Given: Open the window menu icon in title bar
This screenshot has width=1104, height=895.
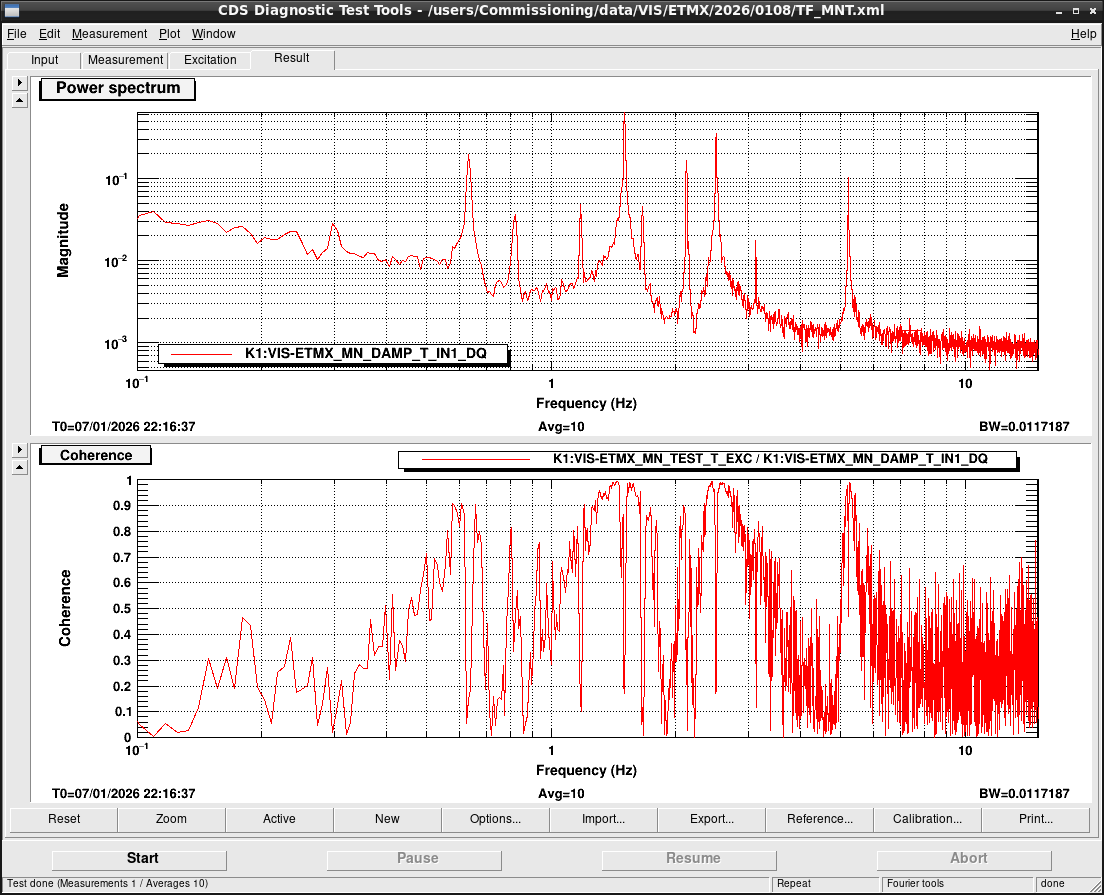Looking at the screenshot, I should click(11, 10).
